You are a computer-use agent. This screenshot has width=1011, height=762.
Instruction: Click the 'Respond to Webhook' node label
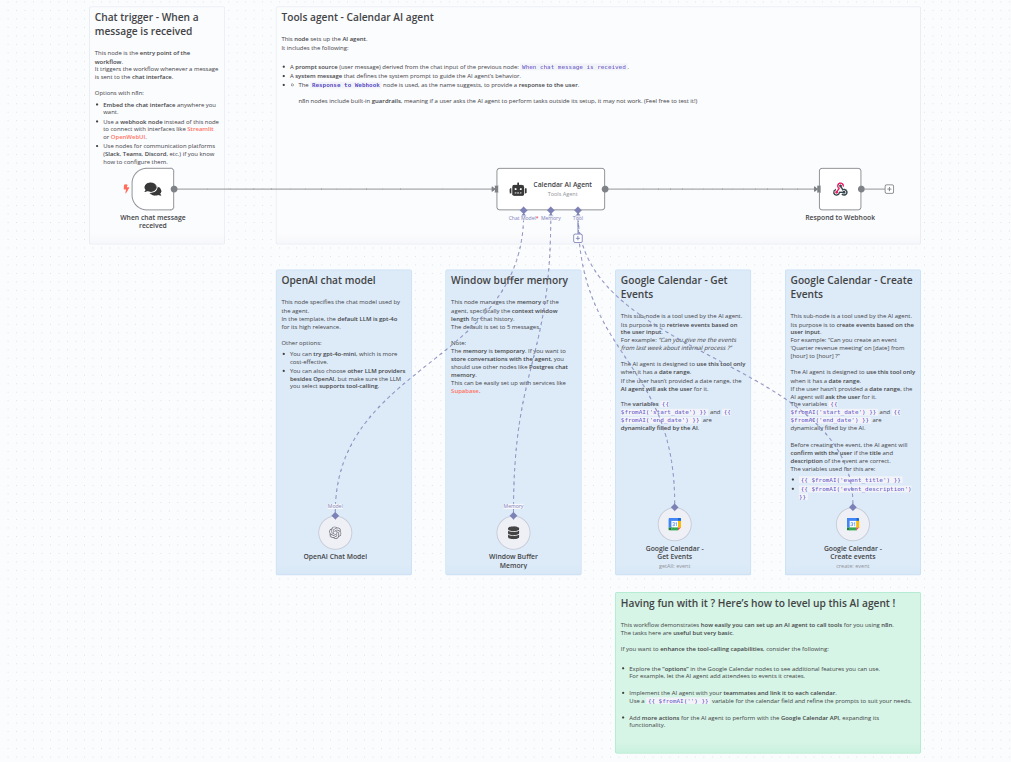click(840, 218)
